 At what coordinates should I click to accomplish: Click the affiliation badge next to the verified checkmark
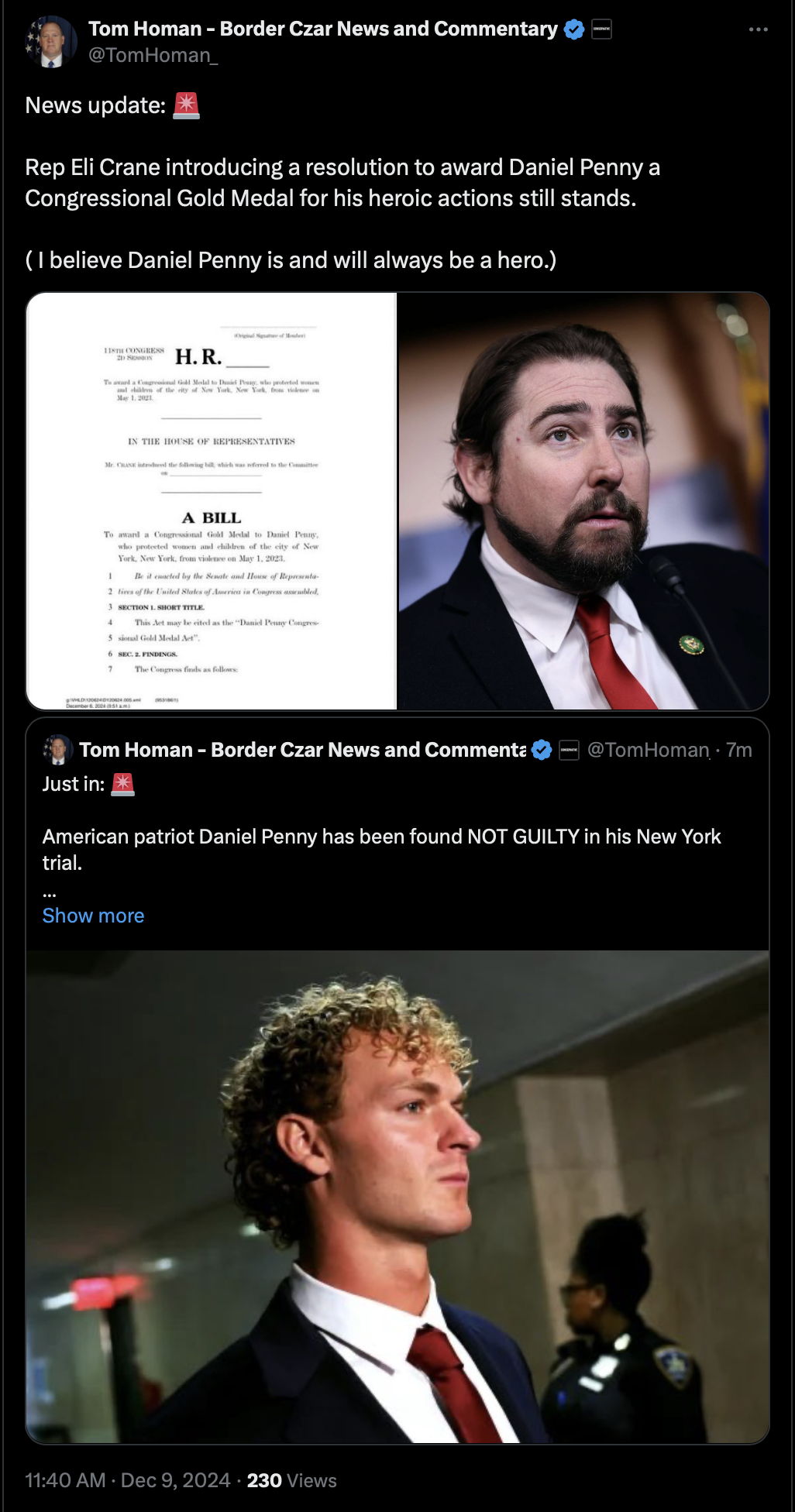pyautogui.click(x=601, y=29)
